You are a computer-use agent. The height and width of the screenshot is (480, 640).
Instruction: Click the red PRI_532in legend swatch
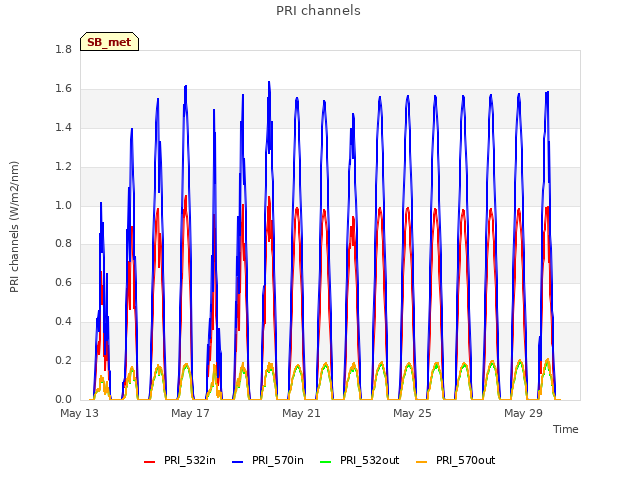[x=150, y=462]
